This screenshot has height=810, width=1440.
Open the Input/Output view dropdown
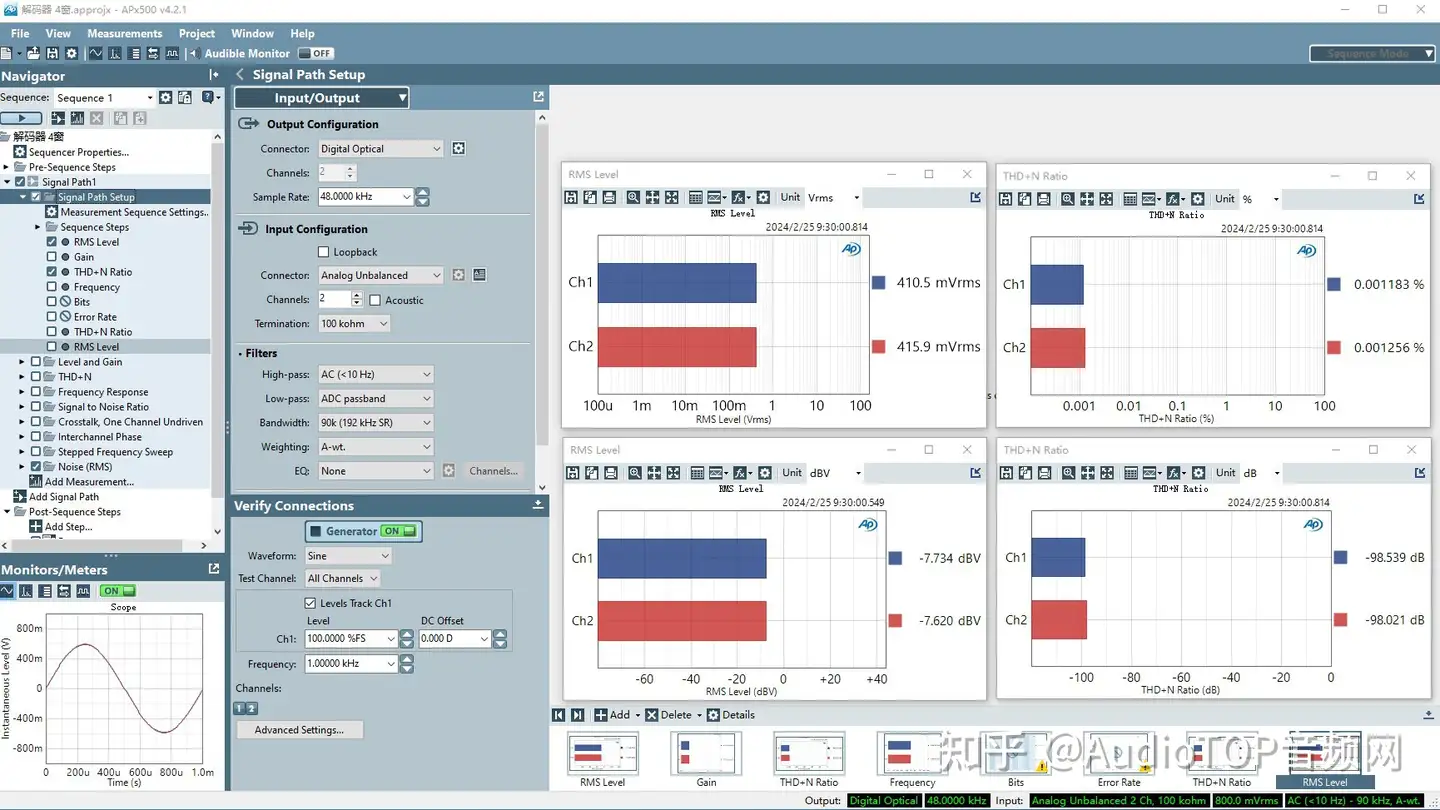click(x=322, y=97)
